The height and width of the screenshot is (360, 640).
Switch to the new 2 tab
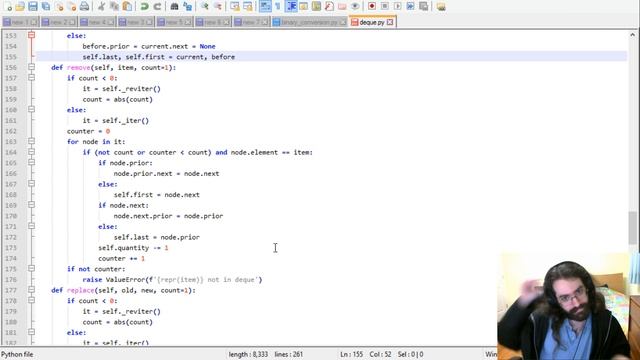point(58,22)
